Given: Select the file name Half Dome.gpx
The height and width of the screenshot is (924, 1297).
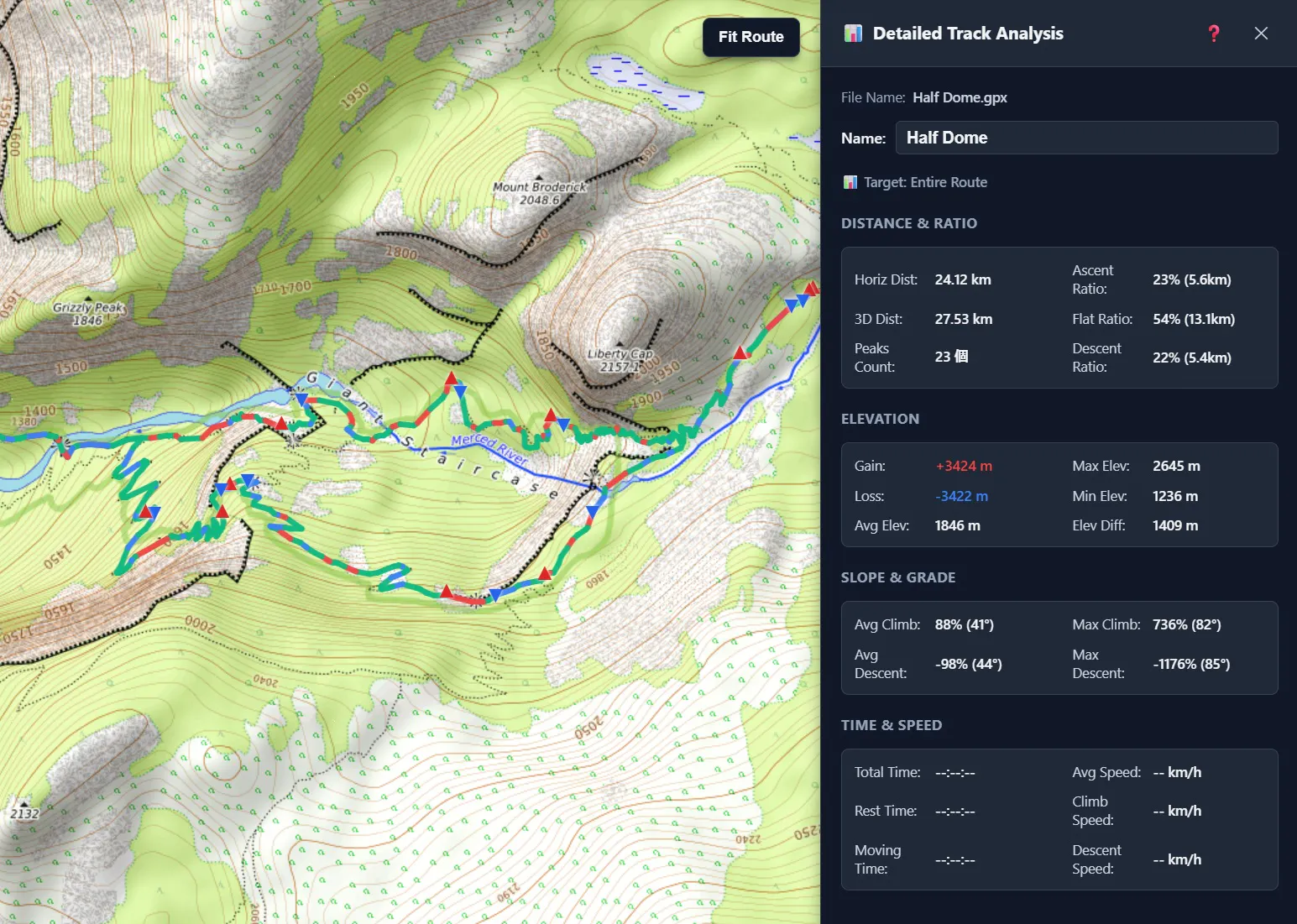Looking at the screenshot, I should click(x=960, y=97).
